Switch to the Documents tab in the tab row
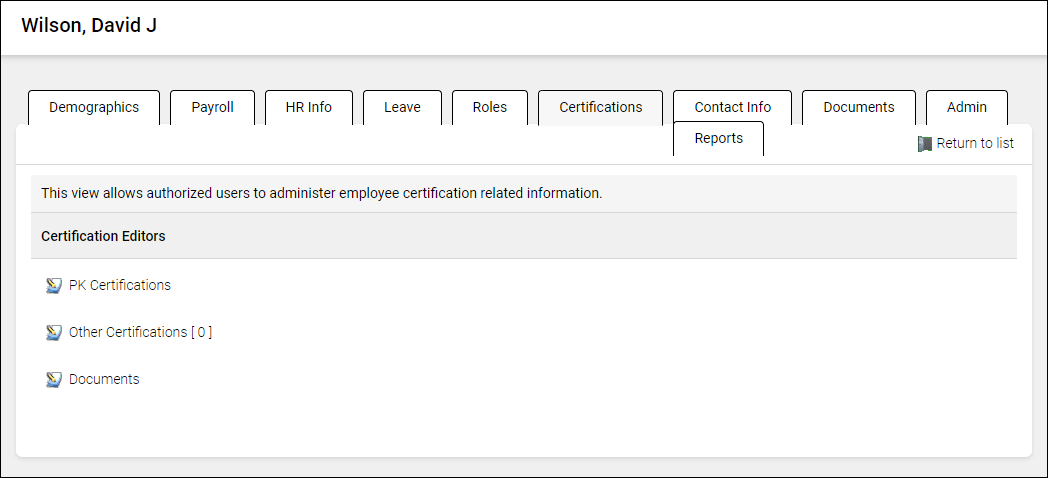The image size is (1048, 478). 859,107
